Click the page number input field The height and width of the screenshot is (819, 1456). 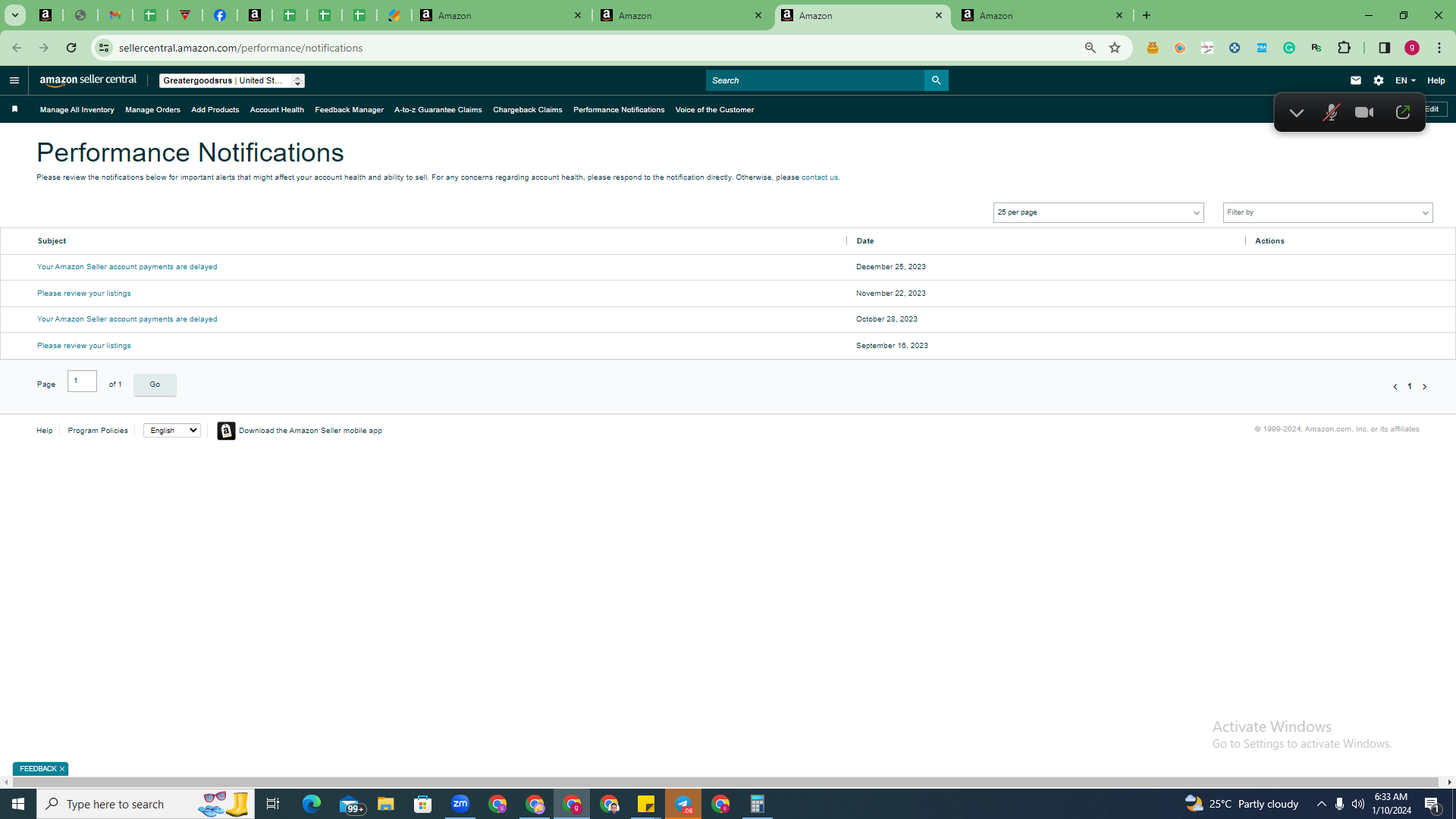tap(82, 381)
